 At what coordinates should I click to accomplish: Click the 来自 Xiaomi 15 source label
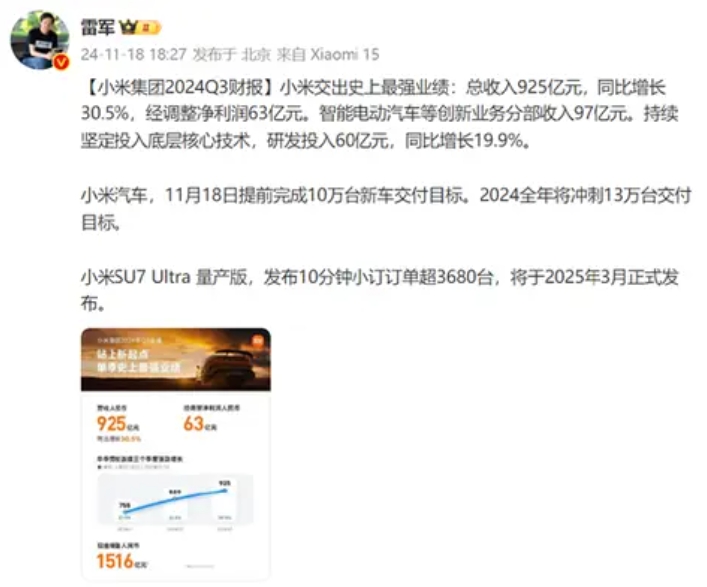coord(328,55)
